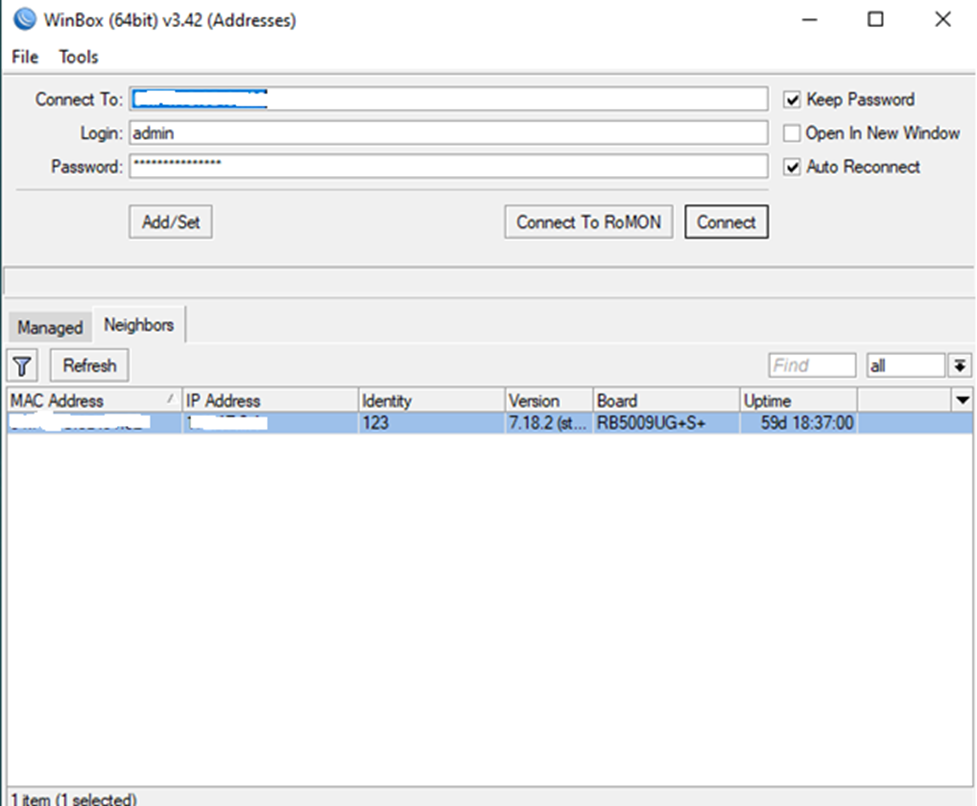Minimize the WinBox window

point(809,19)
